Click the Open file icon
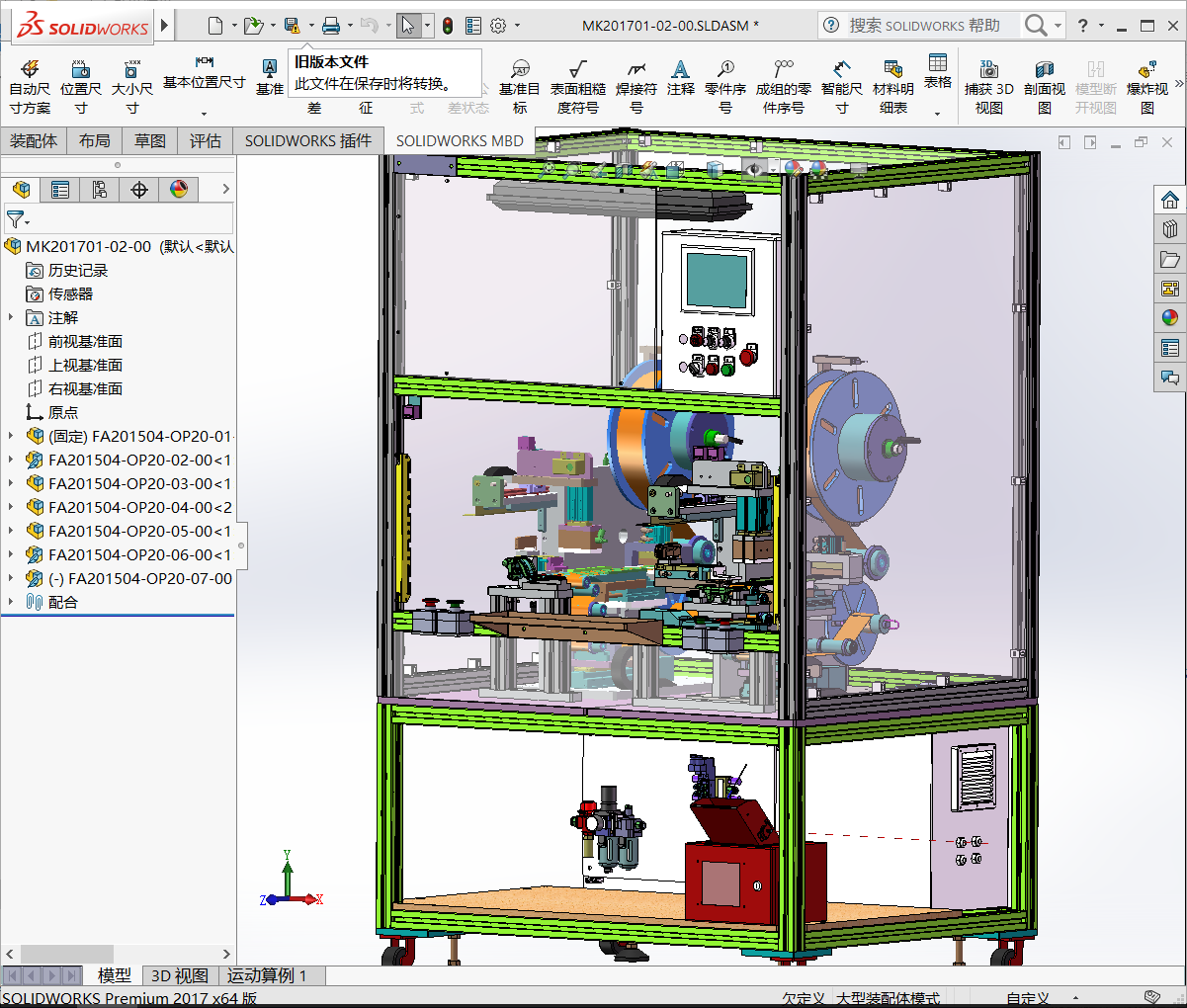 (x=253, y=25)
